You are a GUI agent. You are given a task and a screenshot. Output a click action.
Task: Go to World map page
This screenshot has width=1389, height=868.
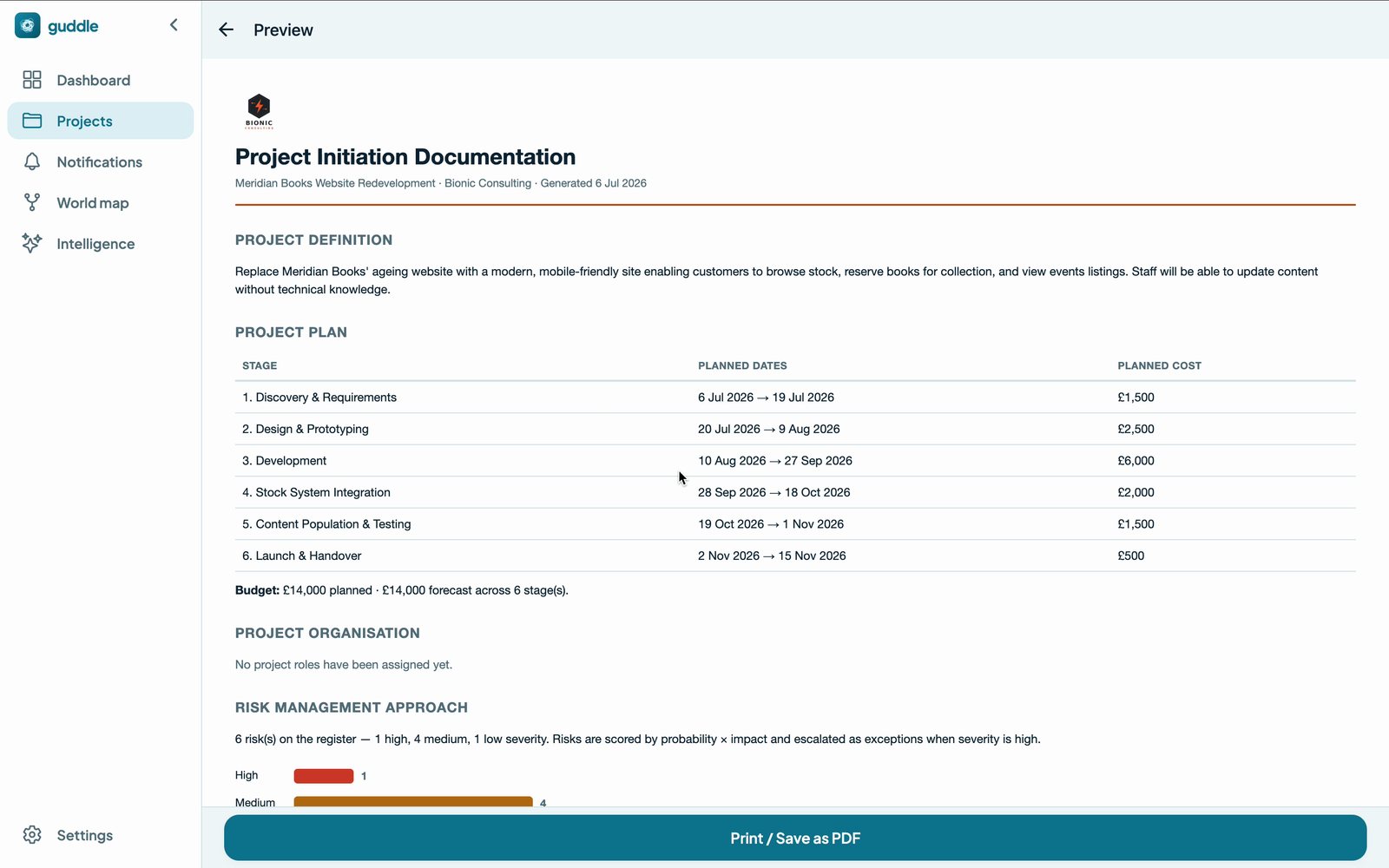[x=101, y=202]
